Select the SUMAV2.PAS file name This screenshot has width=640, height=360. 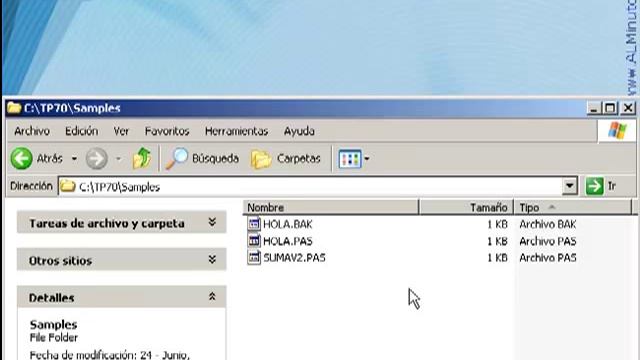(294, 258)
